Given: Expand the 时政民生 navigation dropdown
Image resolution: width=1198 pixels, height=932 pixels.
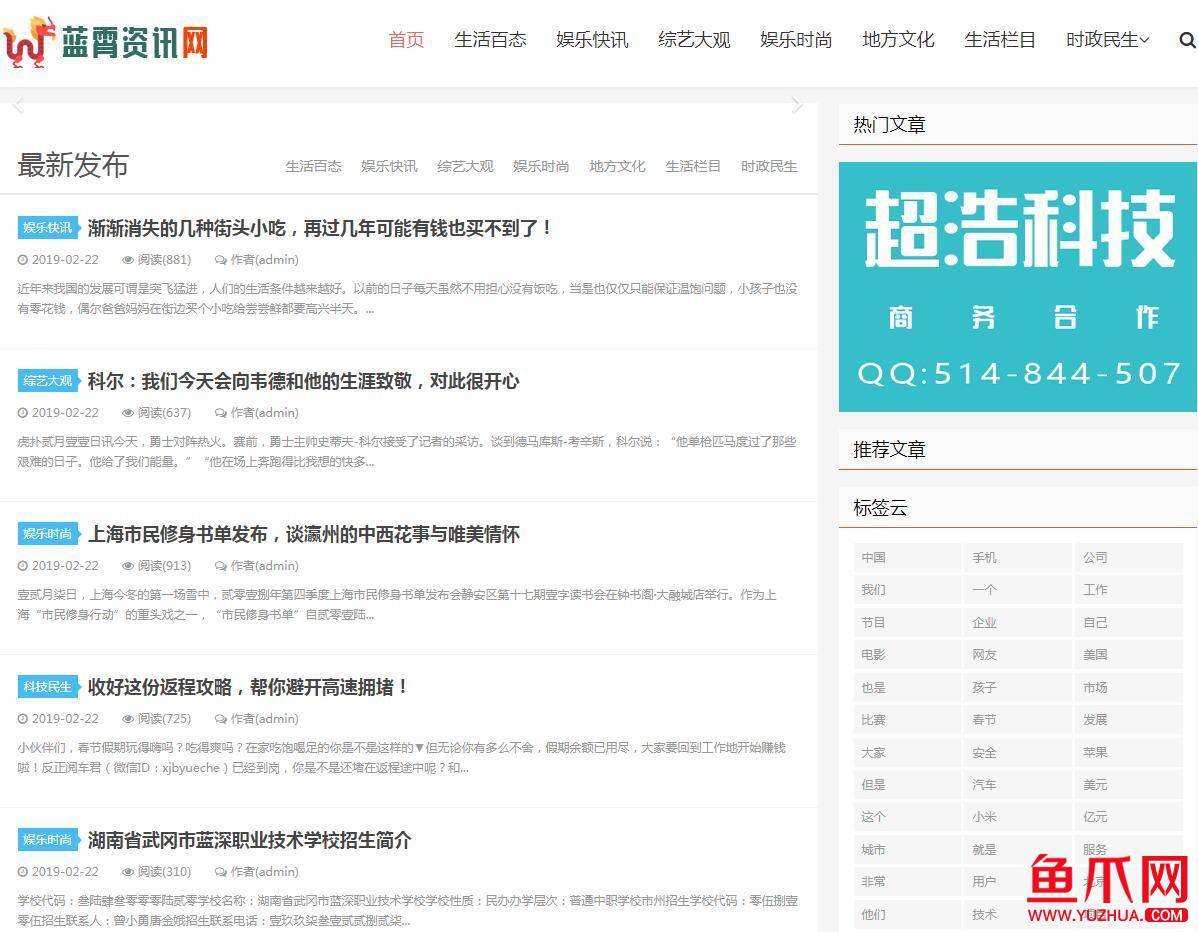Looking at the screenshot, I should click(1108, 41).
